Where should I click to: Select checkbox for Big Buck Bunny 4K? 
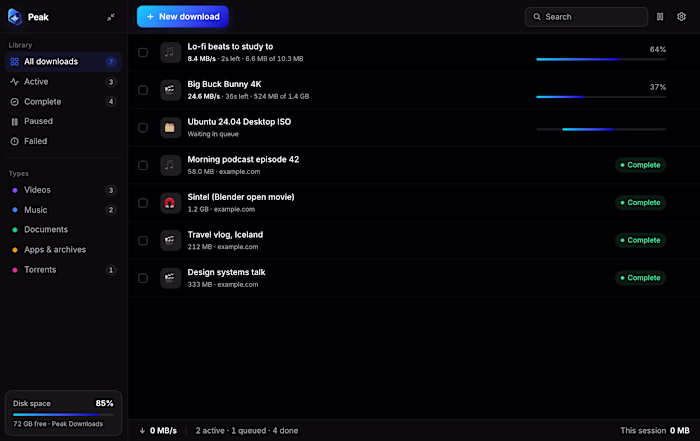point(143,90)
